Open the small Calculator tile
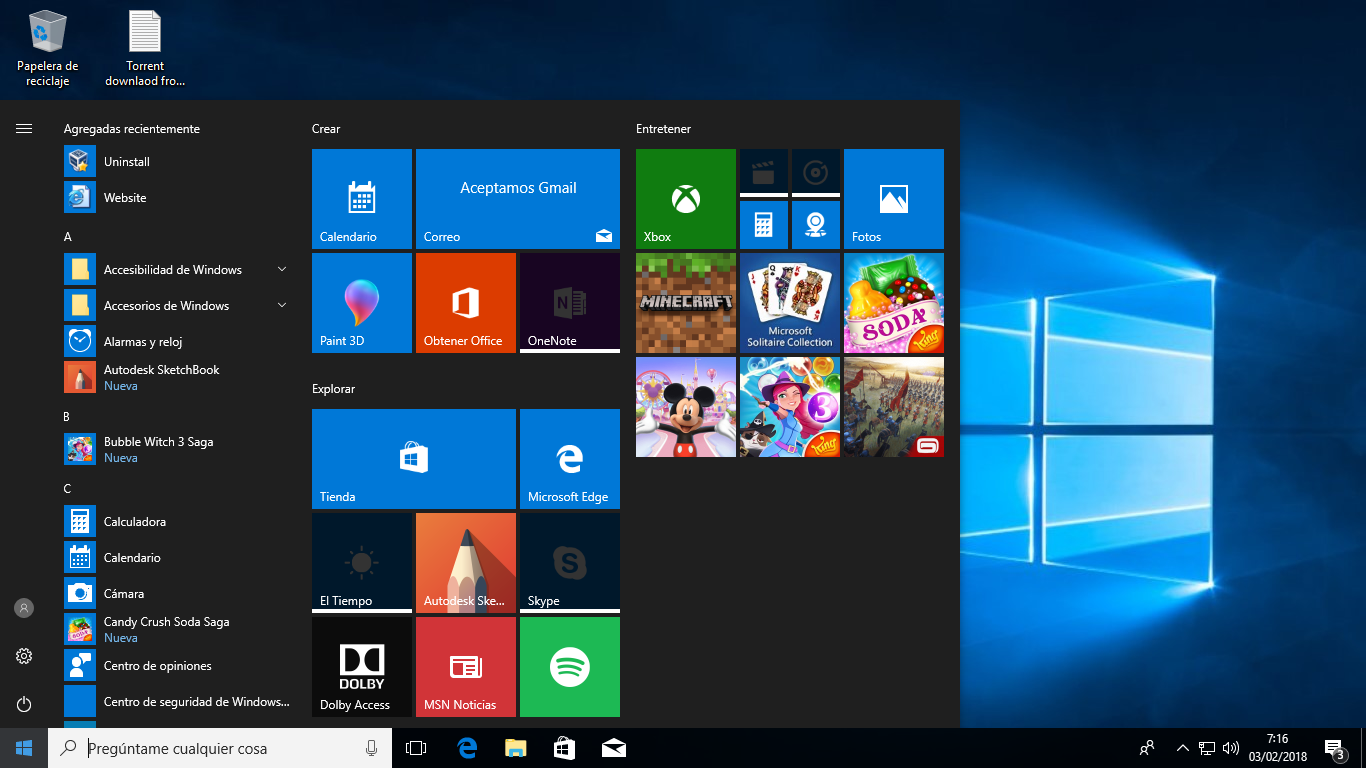 tap(764, 225)
